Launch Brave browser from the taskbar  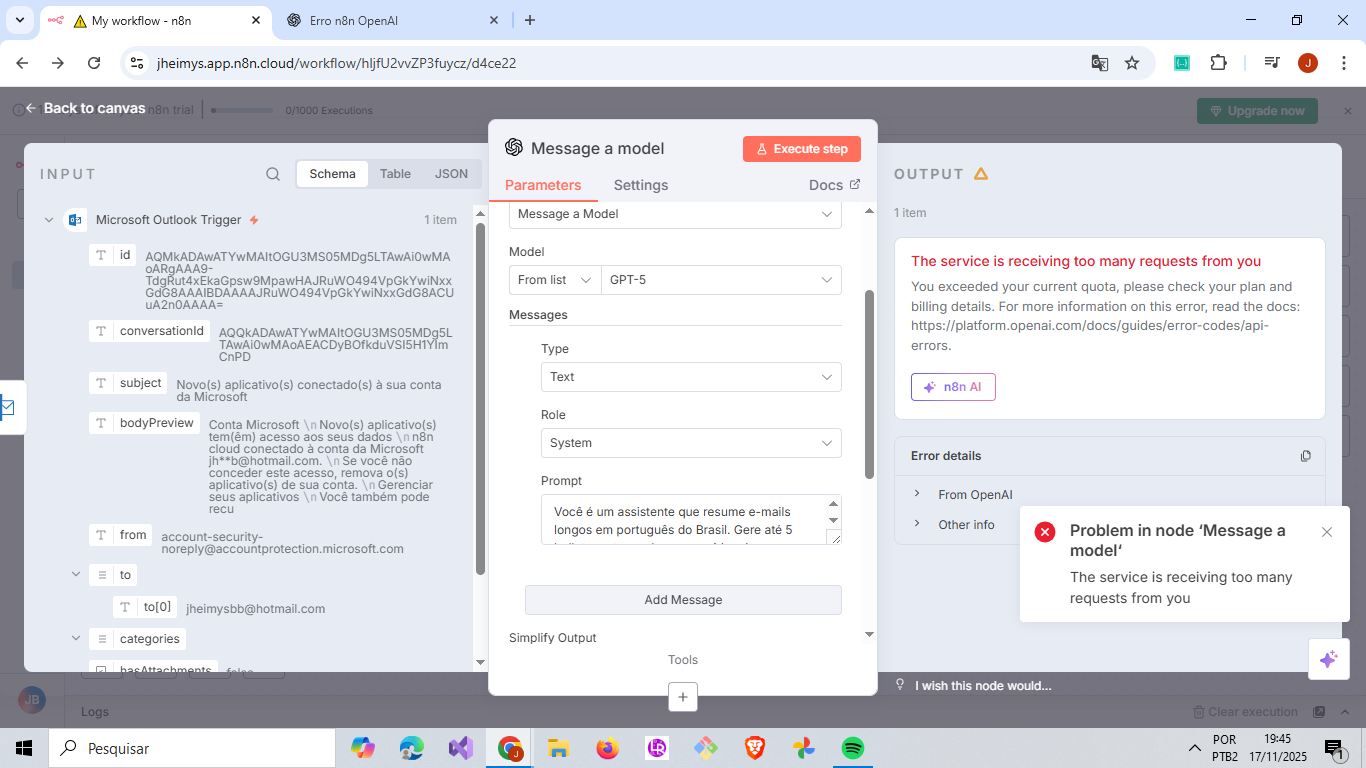click(755, 748)
